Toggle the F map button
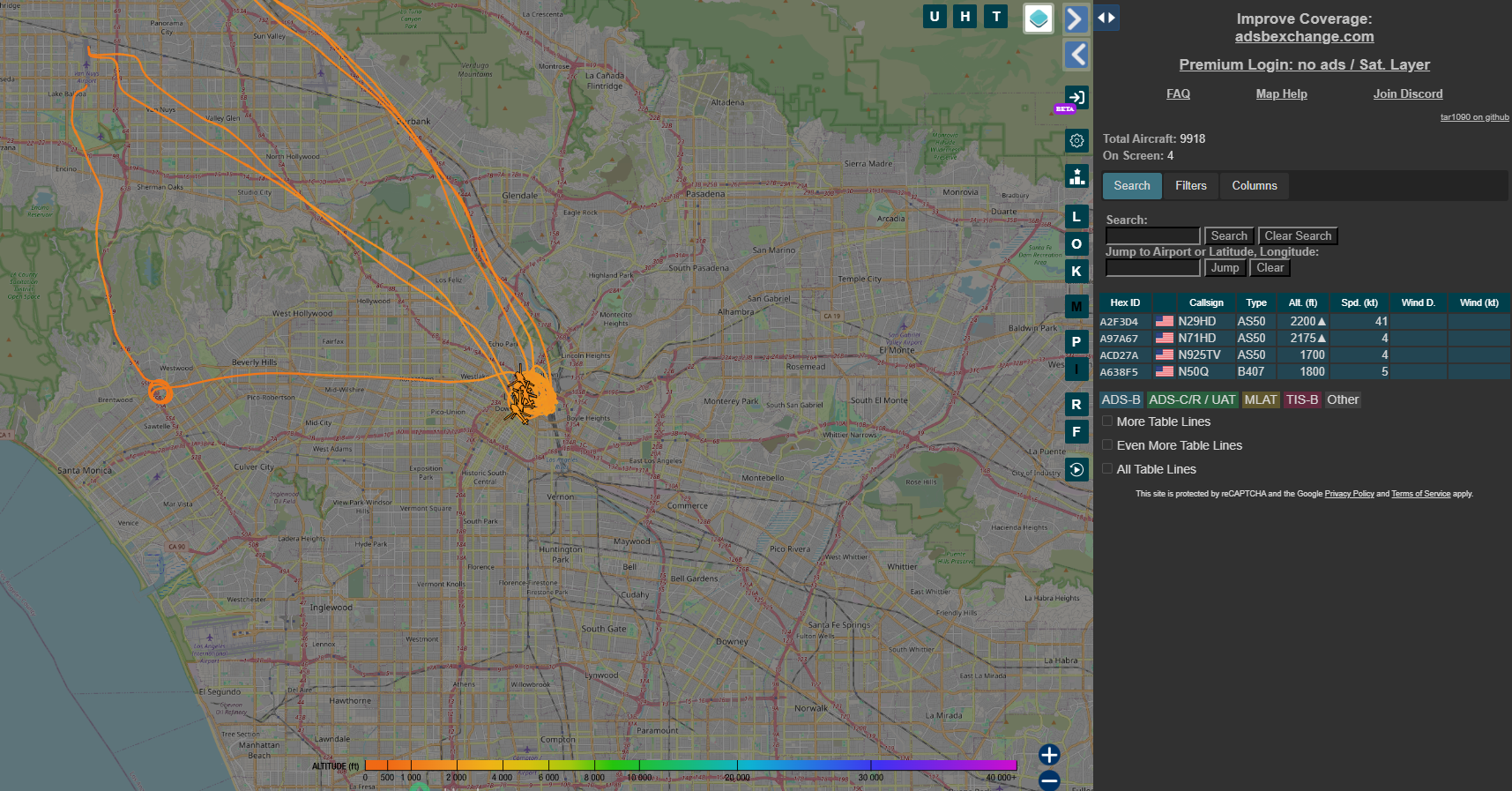The height and width of the screenshot is (791, 1512). coord(1076,432)
